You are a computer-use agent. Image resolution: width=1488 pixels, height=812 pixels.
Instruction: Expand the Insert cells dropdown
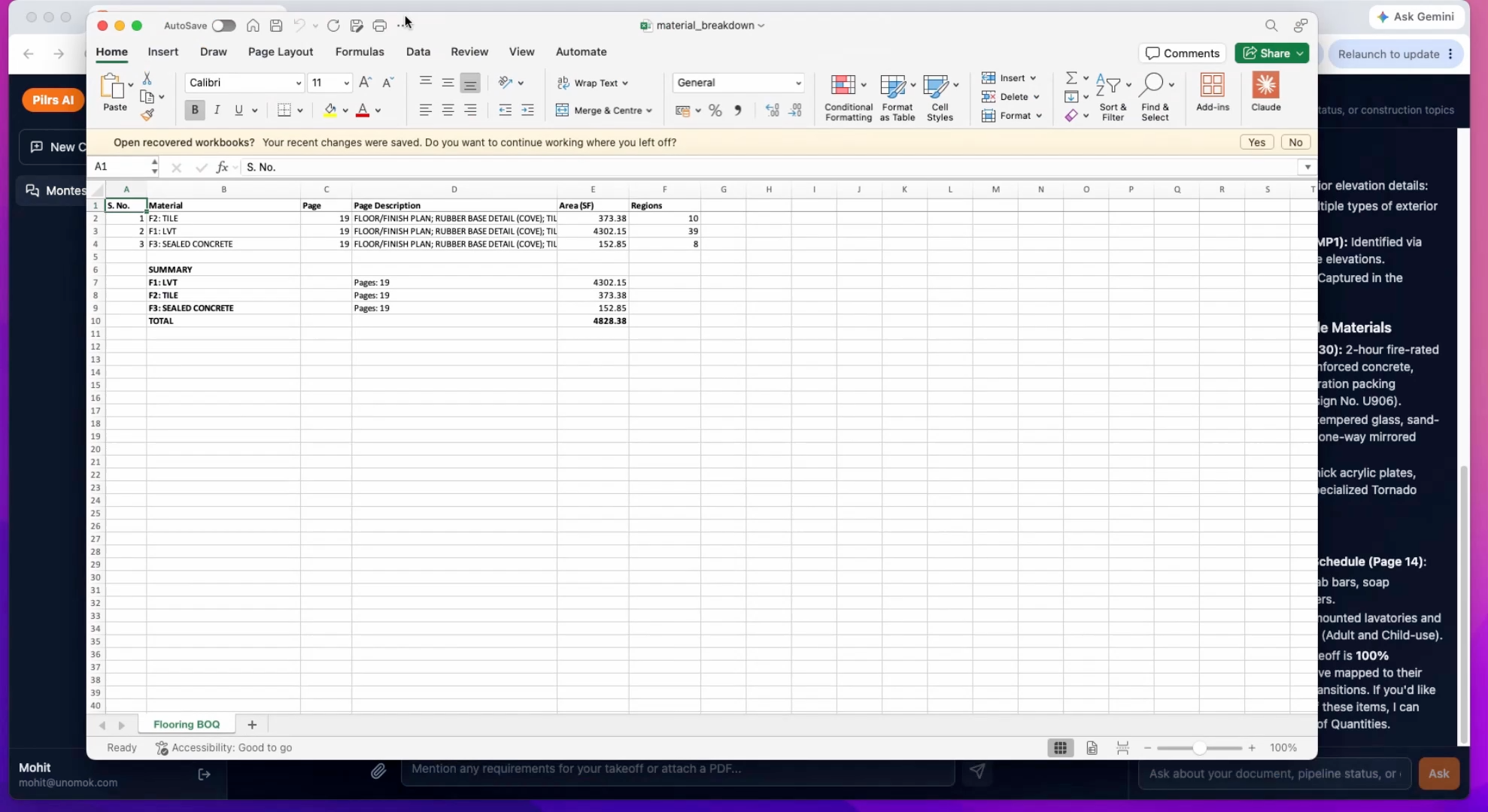tap(1033, 78)
